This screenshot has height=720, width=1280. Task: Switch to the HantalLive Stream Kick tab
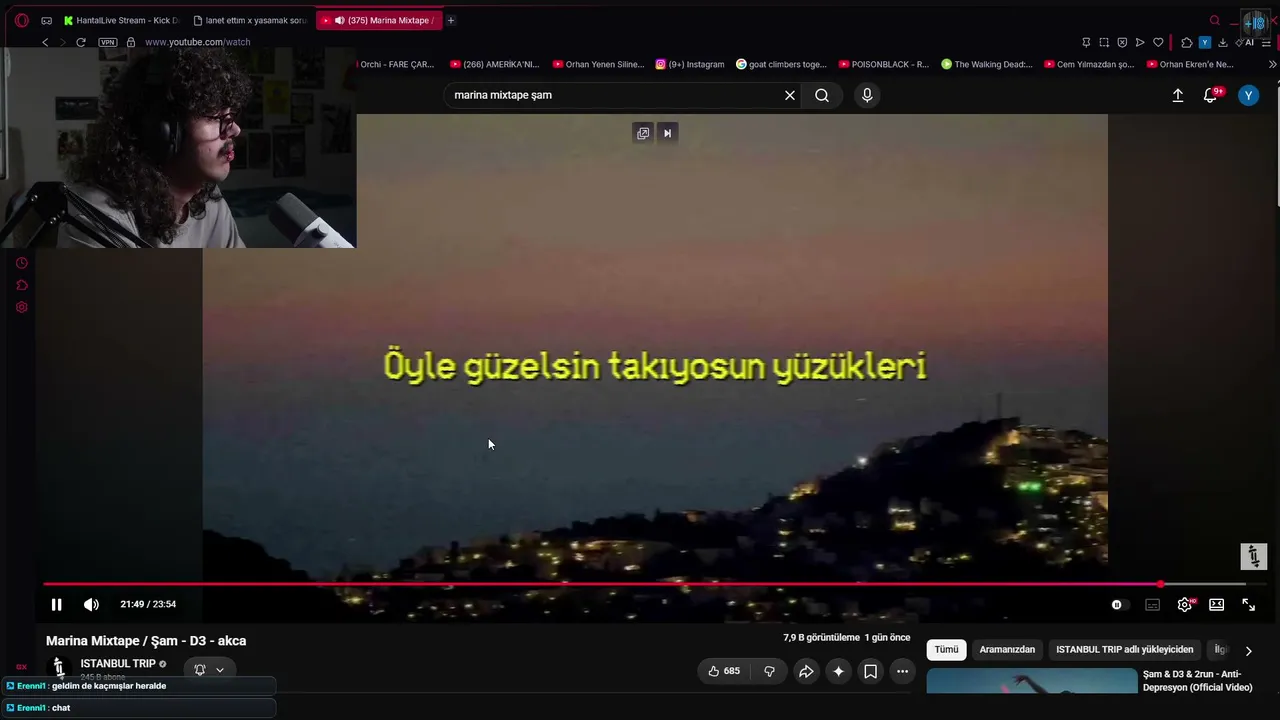pyautogui.click(x=119, y=20)
